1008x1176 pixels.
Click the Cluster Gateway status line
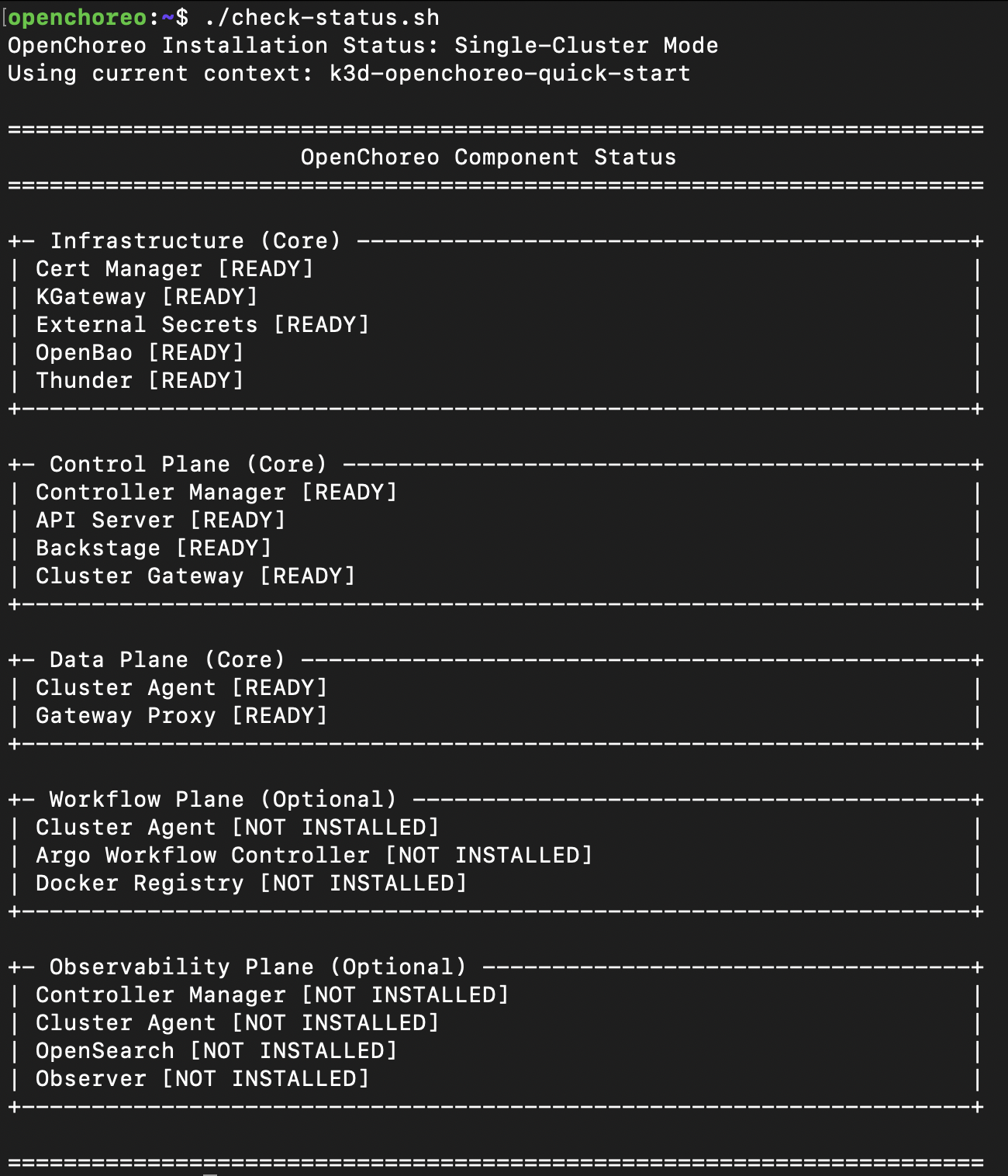point(195,576)
